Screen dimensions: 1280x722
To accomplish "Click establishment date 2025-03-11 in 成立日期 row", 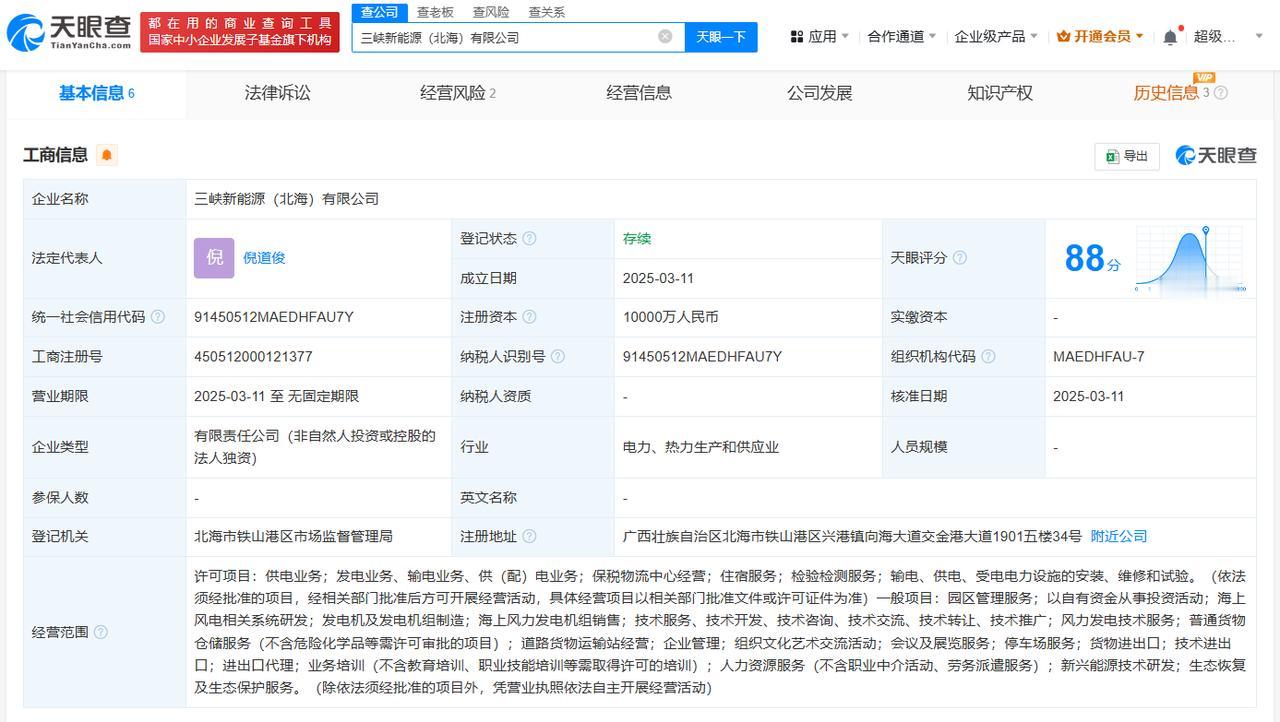I will click(658, 279).
